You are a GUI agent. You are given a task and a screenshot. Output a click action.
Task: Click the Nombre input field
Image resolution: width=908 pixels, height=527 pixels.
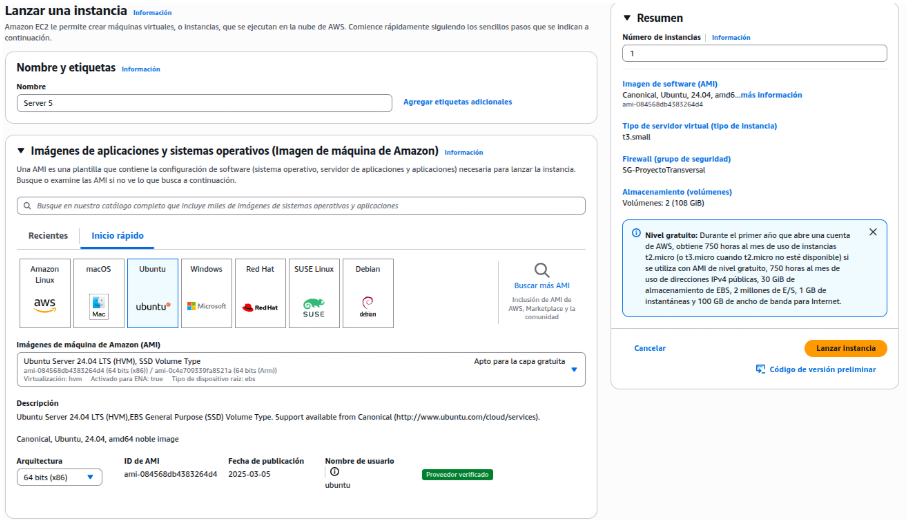pos(204,103)
